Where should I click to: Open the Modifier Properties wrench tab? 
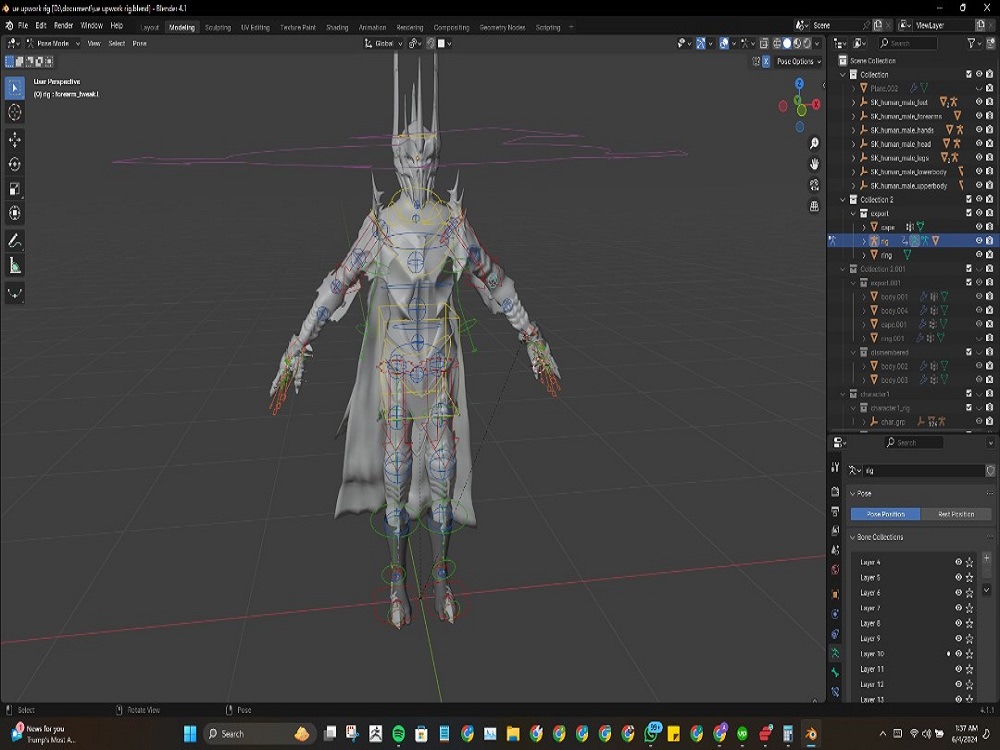click(836, 613)
